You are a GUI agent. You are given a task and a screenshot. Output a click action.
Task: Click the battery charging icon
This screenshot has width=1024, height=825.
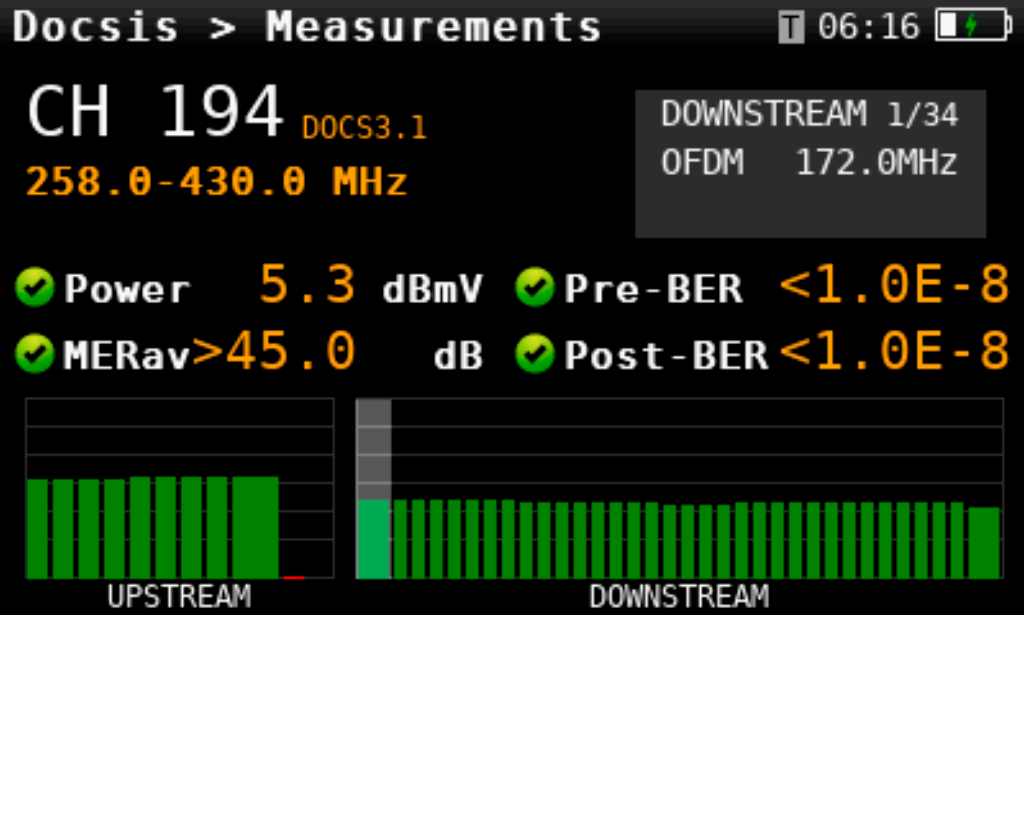tap(972, 26)
